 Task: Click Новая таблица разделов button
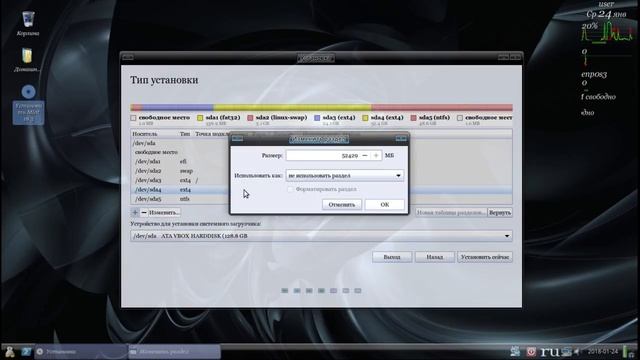pyautogui.click(x=451, y=212)
